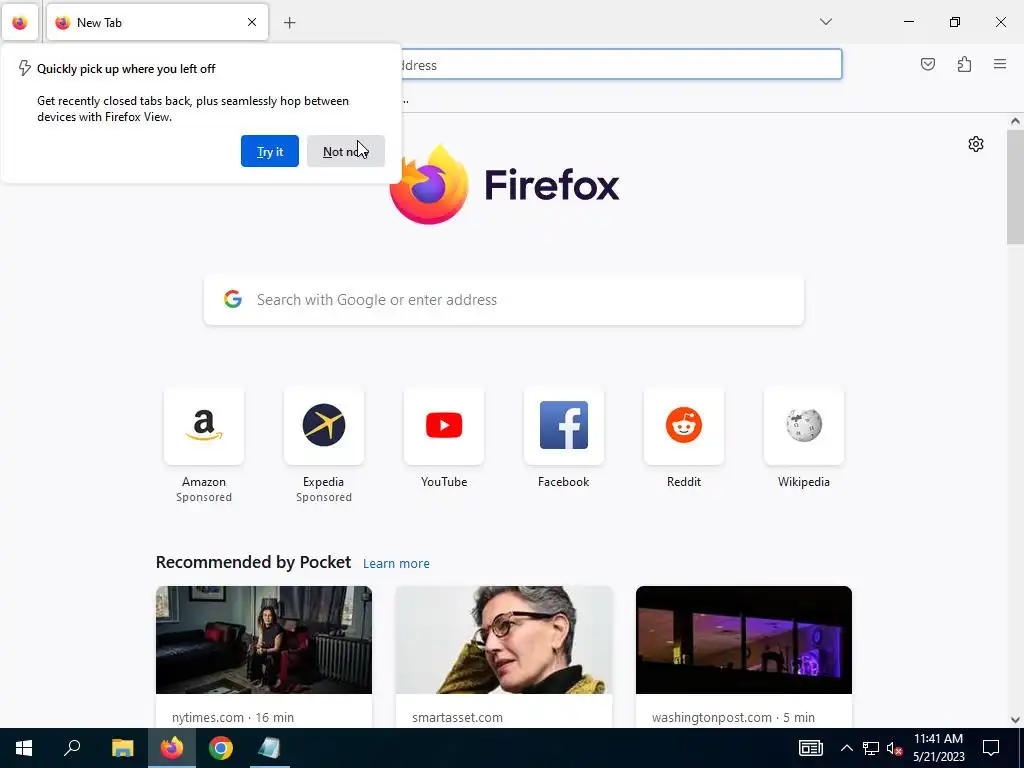Image resolution: width=1024 pixels, height=768 pixels.
Task: Open the News and interests taskbar icon
Action: coord(810,748)
